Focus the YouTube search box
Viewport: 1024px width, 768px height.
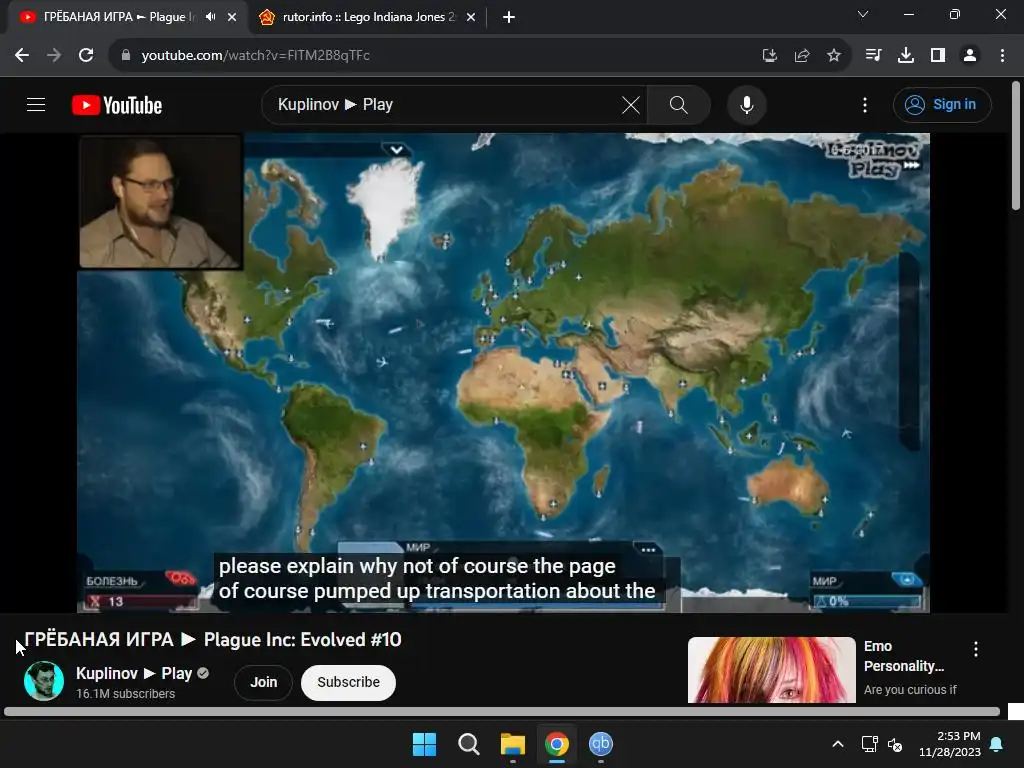click(x=444, y=104)
